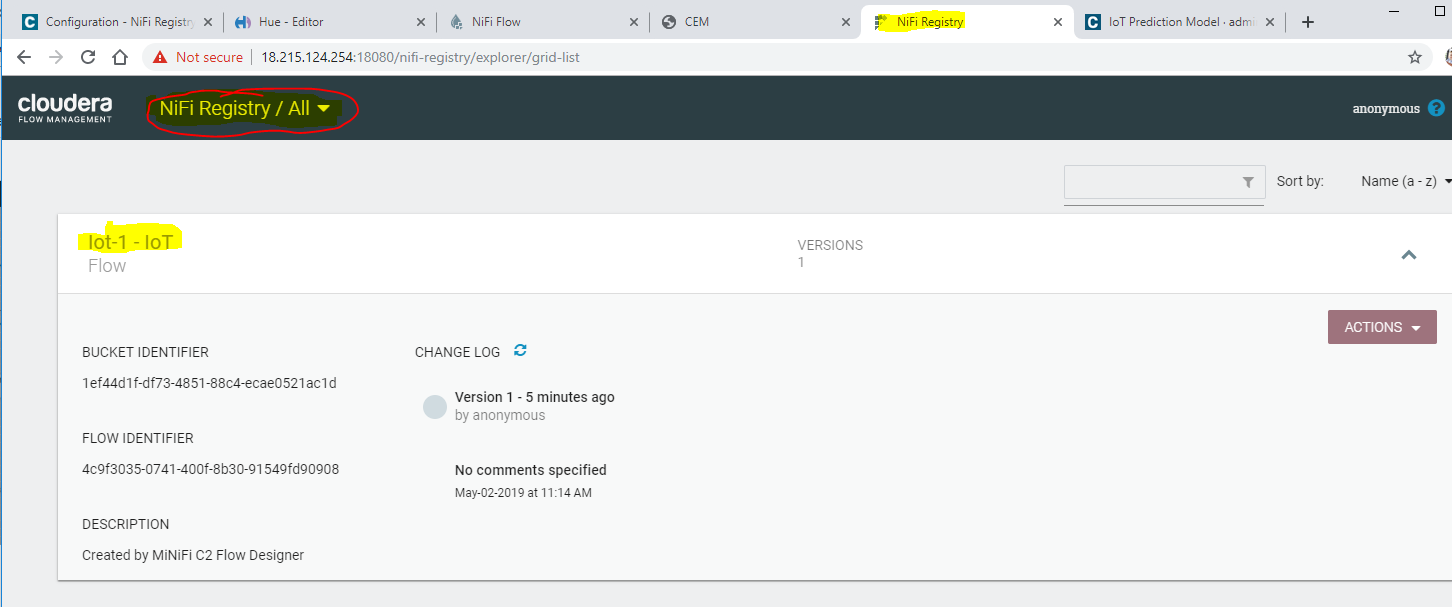Click Version 1 - 5 minutes ago entry
The width and height of the screenshot is (1452, 607).
click(x=534, y=397)
